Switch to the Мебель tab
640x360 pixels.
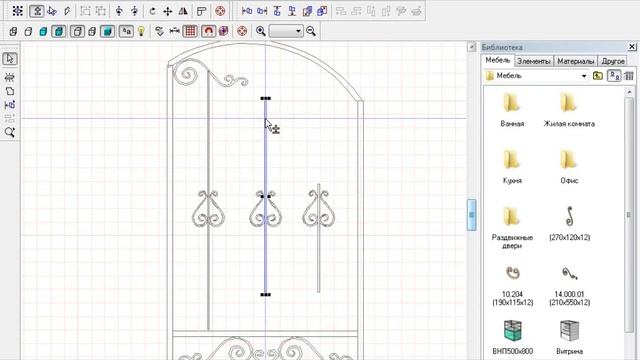[x=498, y=60]
